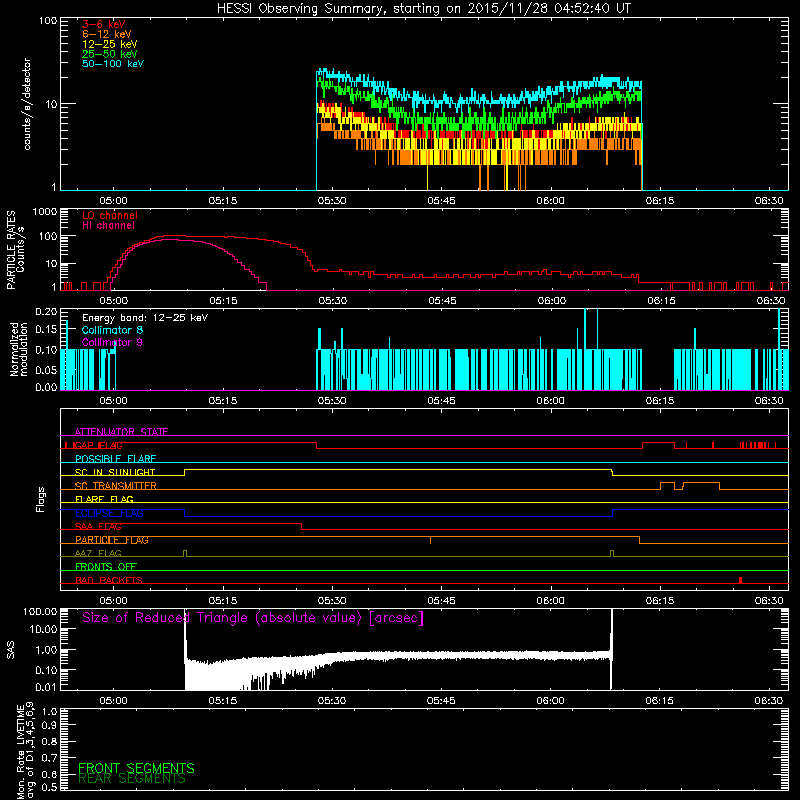Click the 05:30 tick label under the counts plot
800x800 pixels.
coord(332,201)
